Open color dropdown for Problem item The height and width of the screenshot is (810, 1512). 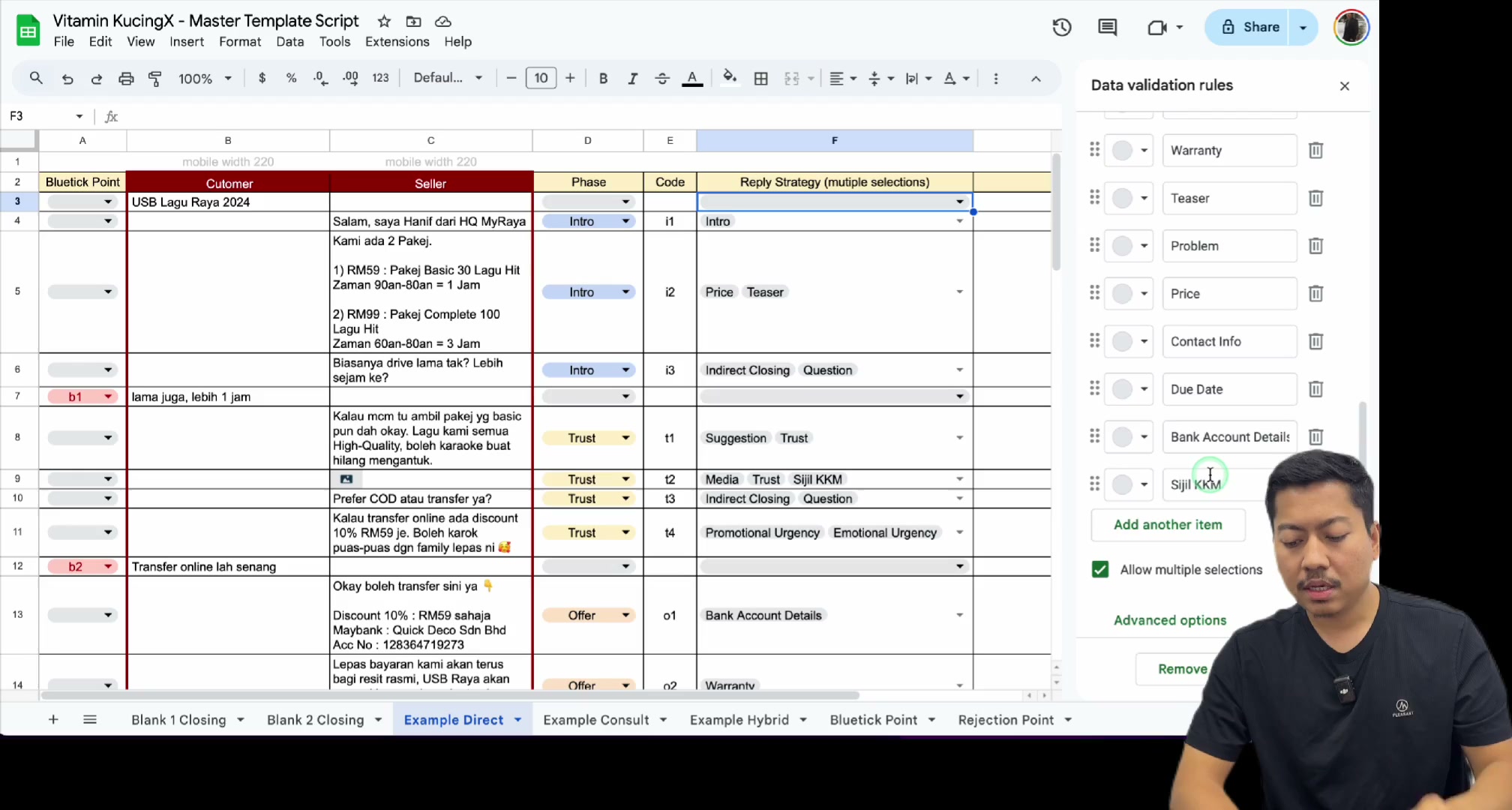(x=1129, y=246)
